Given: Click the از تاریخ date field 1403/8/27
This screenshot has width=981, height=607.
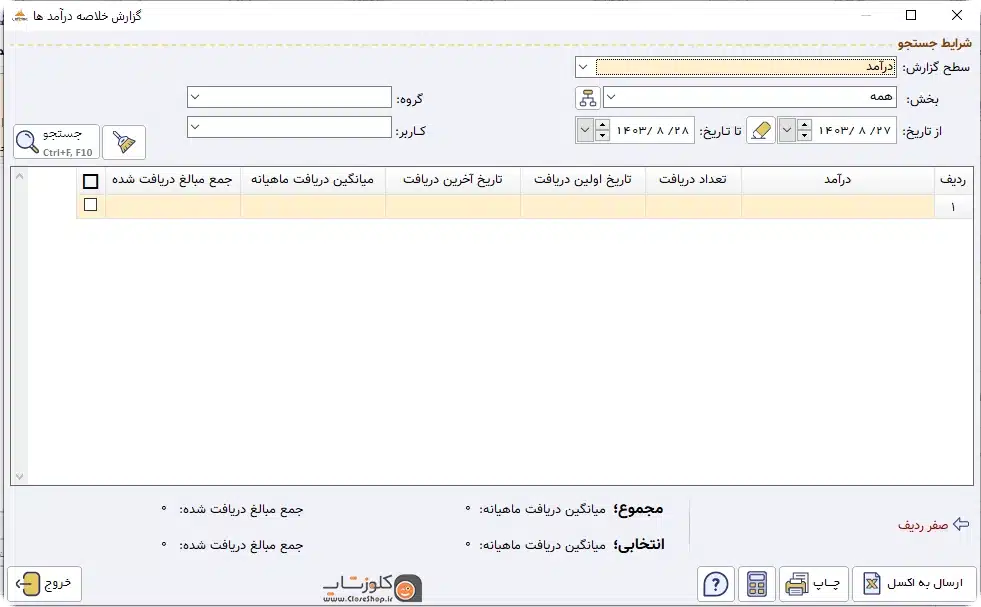Looking at the screenshot, I should (x=854, y=130).
